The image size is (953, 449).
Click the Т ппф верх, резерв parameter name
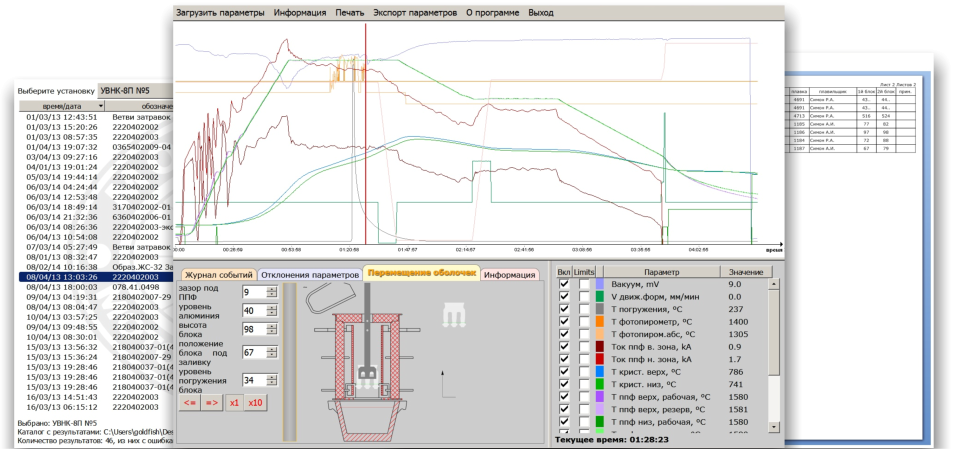pyautogui.click(x=658, y=410)
